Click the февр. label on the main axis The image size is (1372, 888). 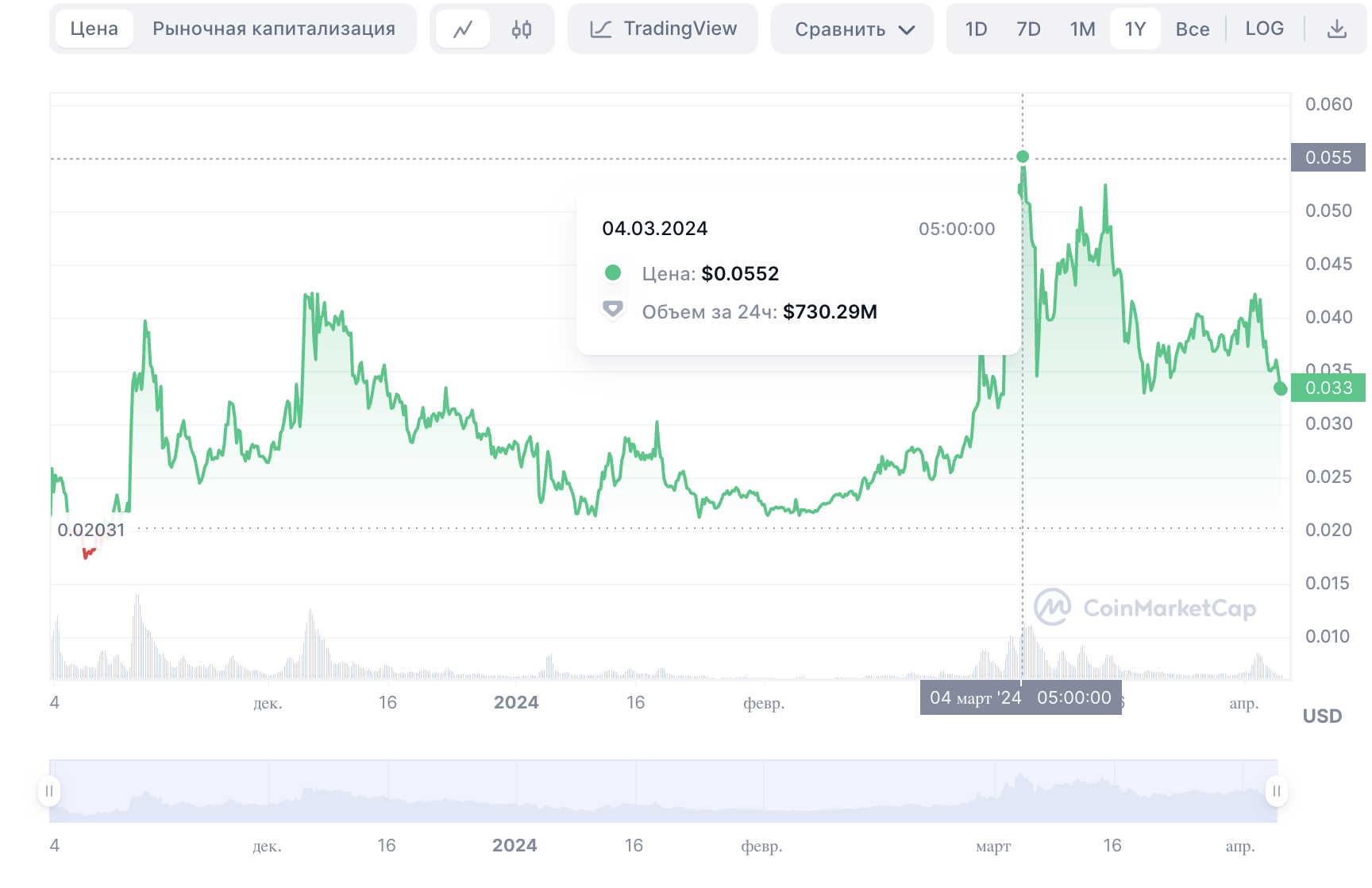point(764,703)
